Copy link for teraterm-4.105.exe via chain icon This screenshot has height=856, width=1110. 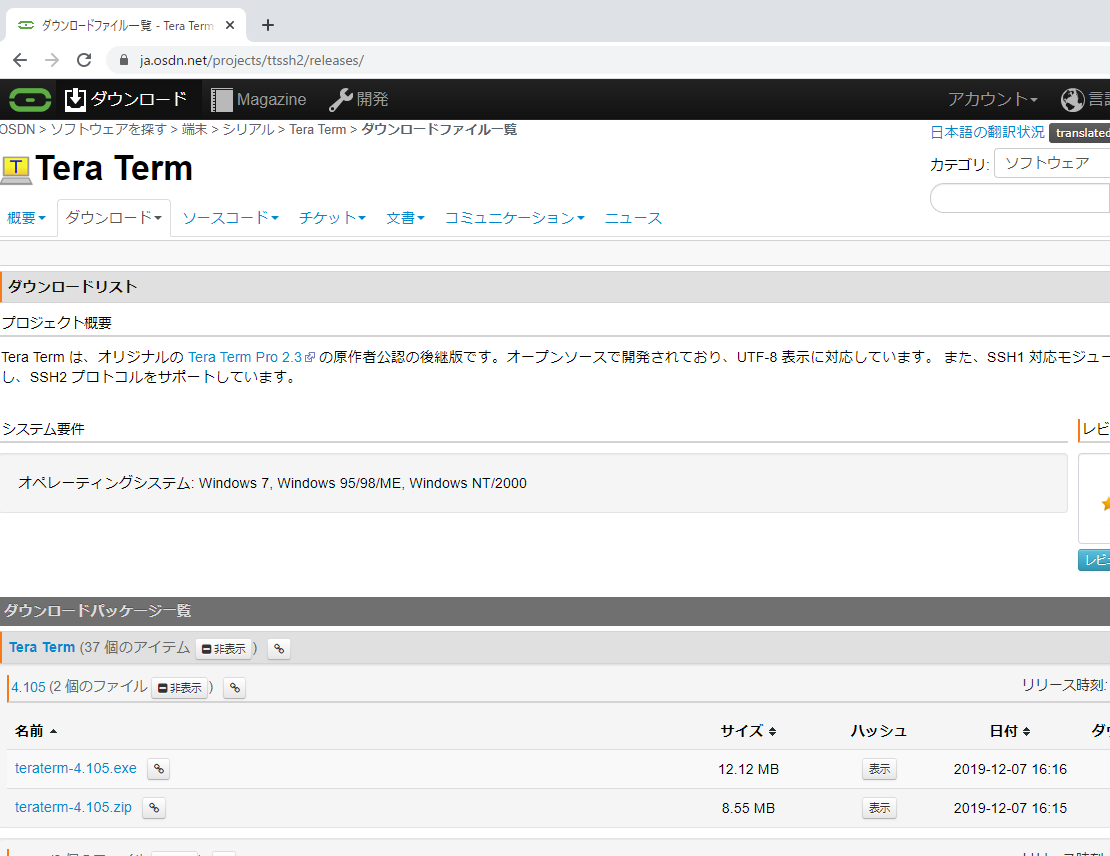pos(158,768)
